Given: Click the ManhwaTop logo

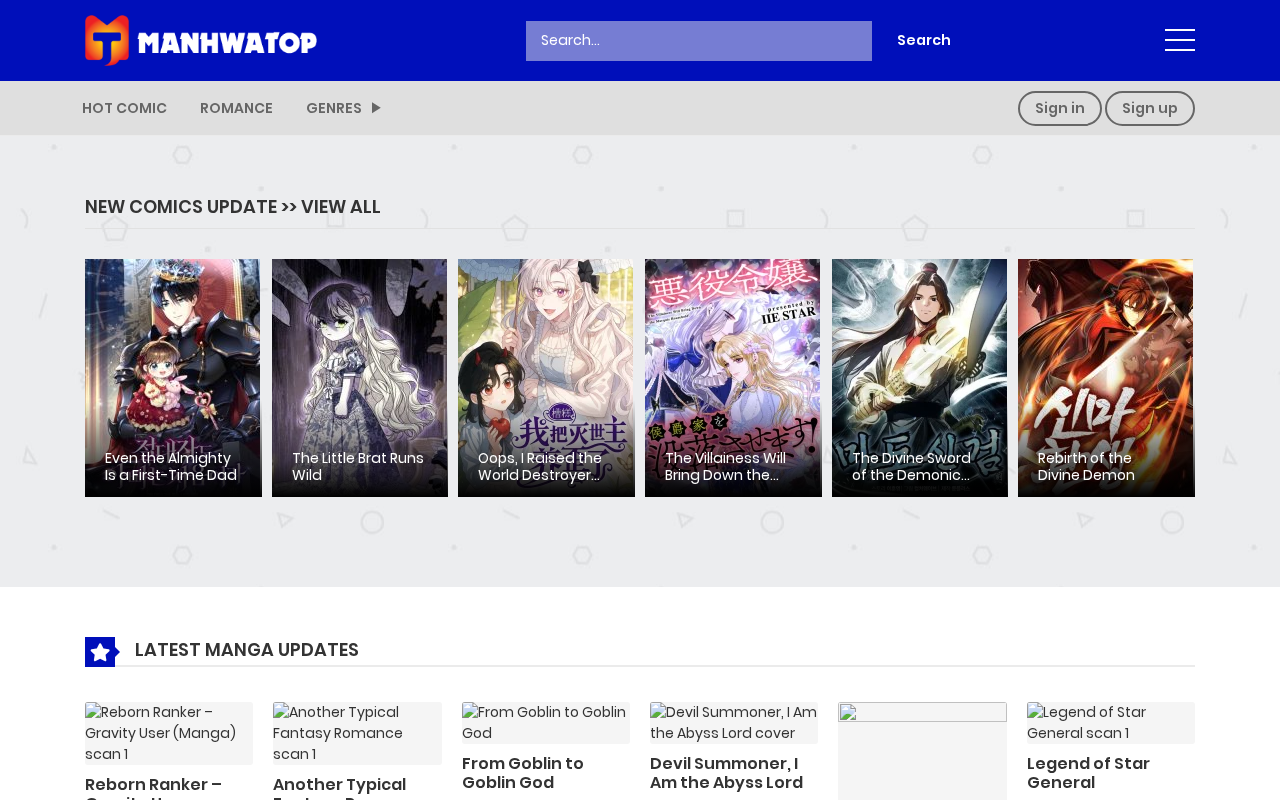Looking at the screenshot, I should [x=201, y=40].
